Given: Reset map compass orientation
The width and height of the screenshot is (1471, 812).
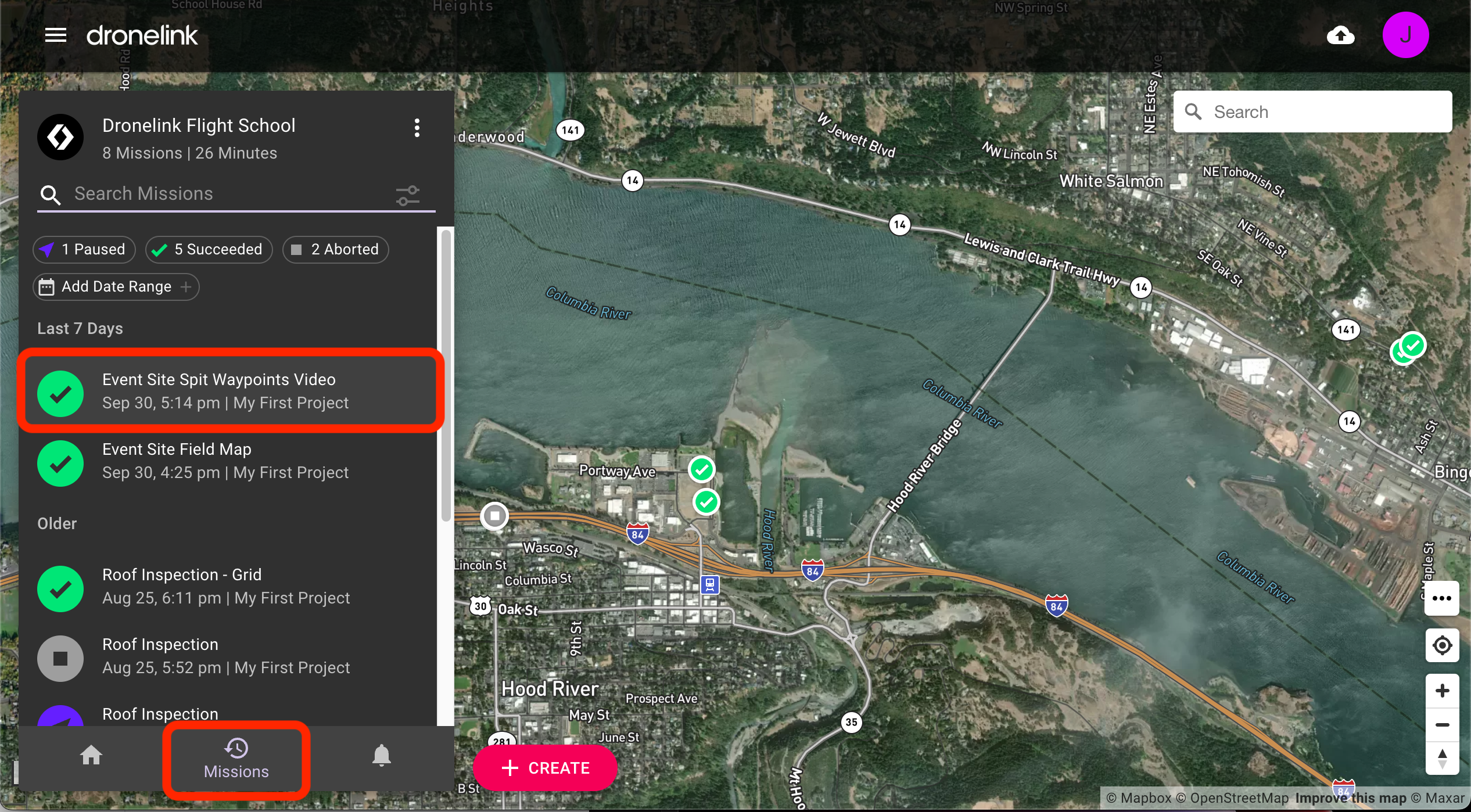Looking at the screenshot, I should 1442,759.
